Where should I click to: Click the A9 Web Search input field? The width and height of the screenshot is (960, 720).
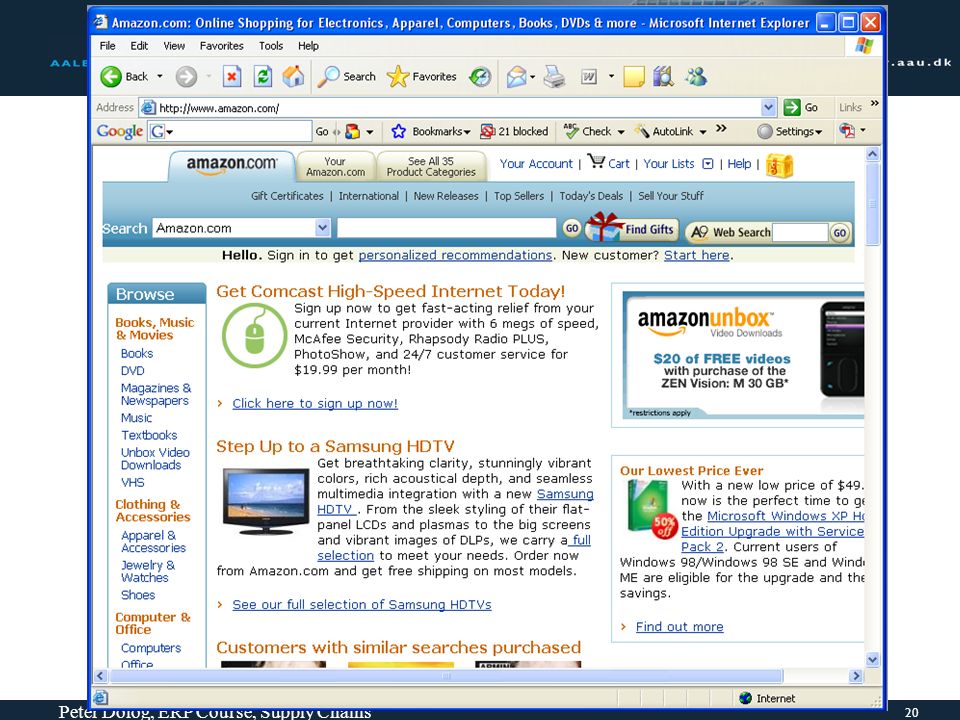(x=800, y=233)
